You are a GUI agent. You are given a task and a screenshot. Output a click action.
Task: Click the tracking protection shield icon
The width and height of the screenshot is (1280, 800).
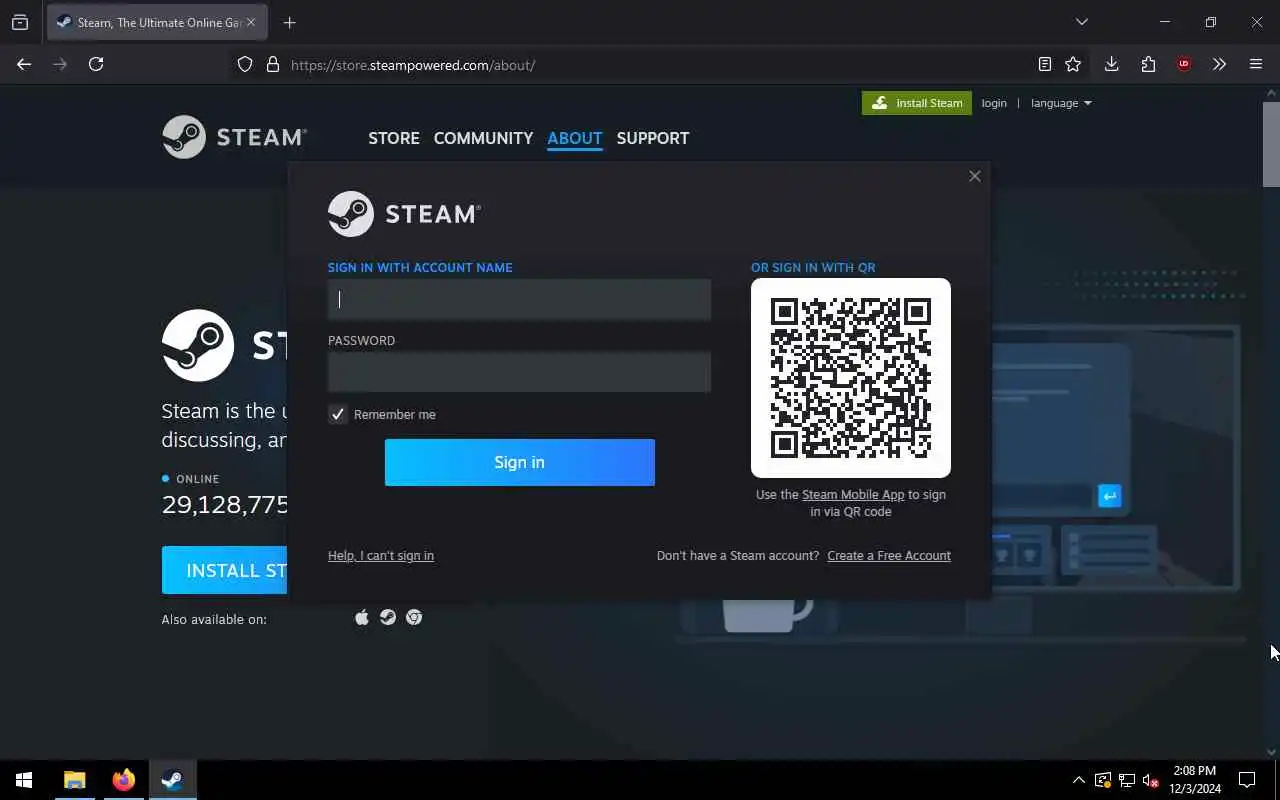[x=245, y=65]
